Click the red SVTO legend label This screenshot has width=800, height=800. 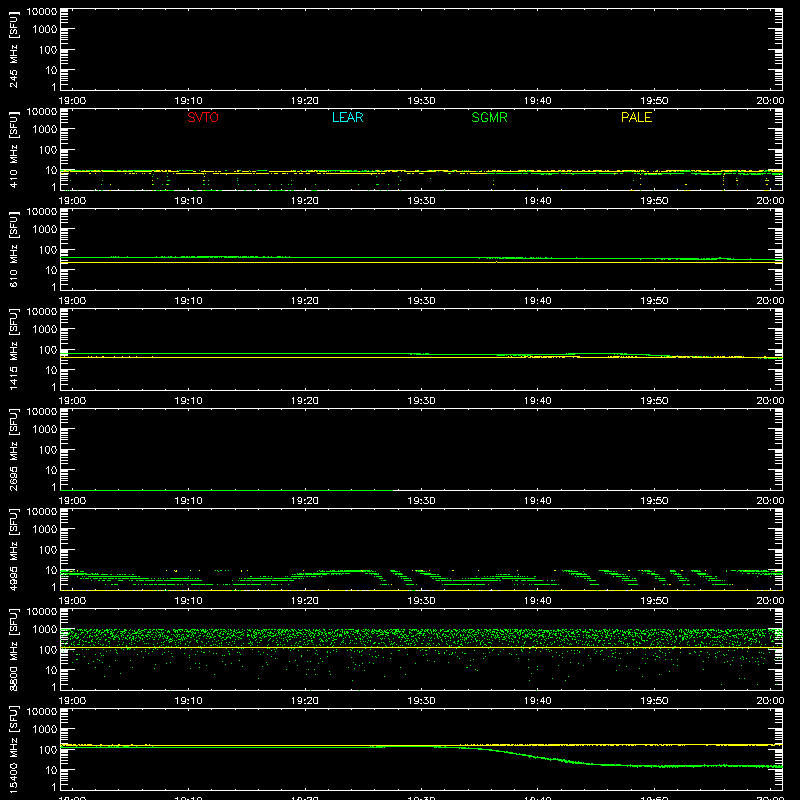pyautogui.click(x=203, y=117)
